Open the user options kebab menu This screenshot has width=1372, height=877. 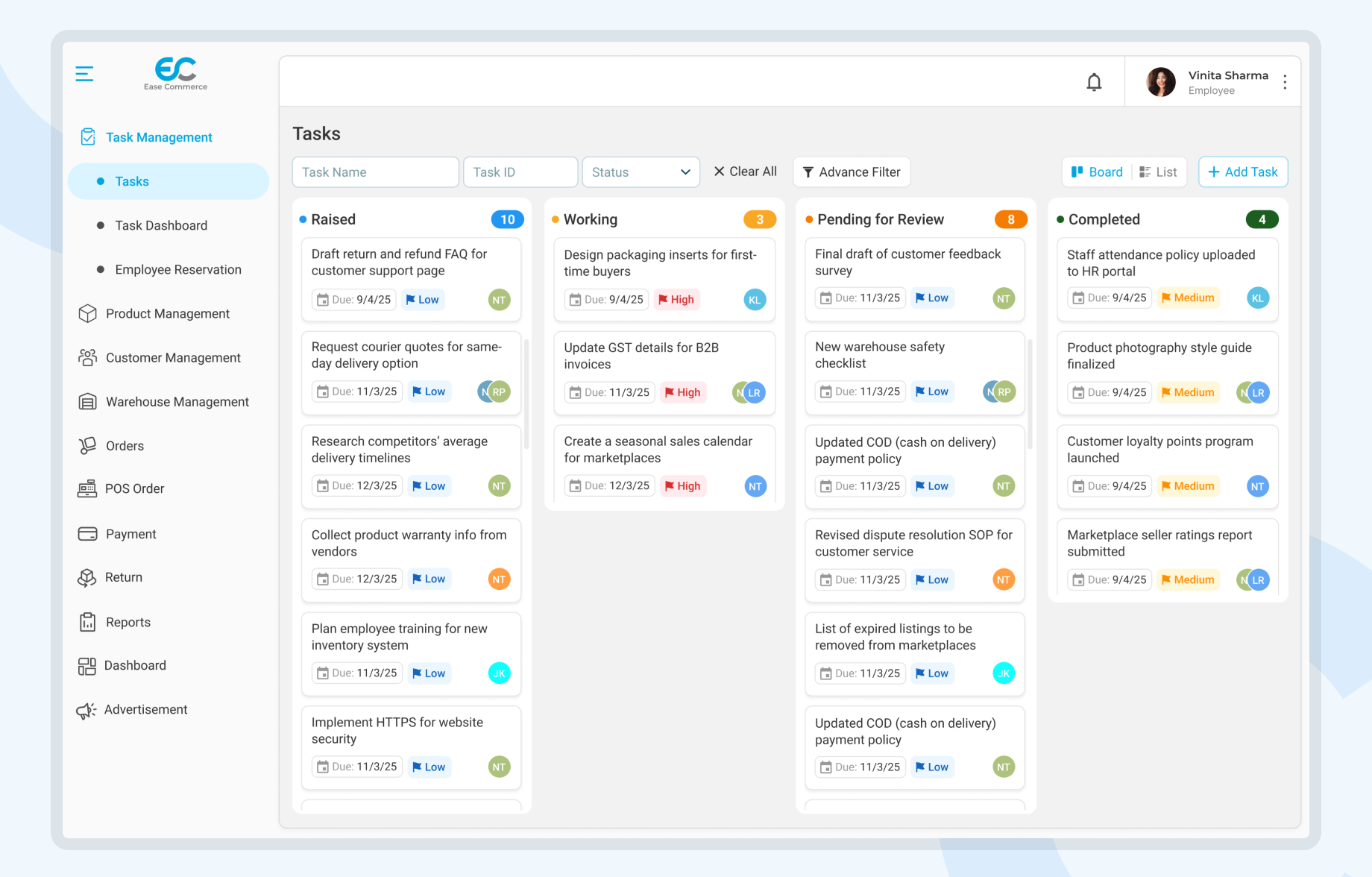[1285, 82]
